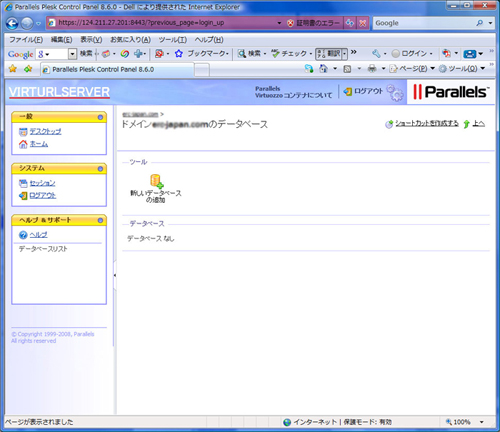Collapse the システム sidebar panel
Viewport: 500px width, 432px height.
click(x=100, y=169)
